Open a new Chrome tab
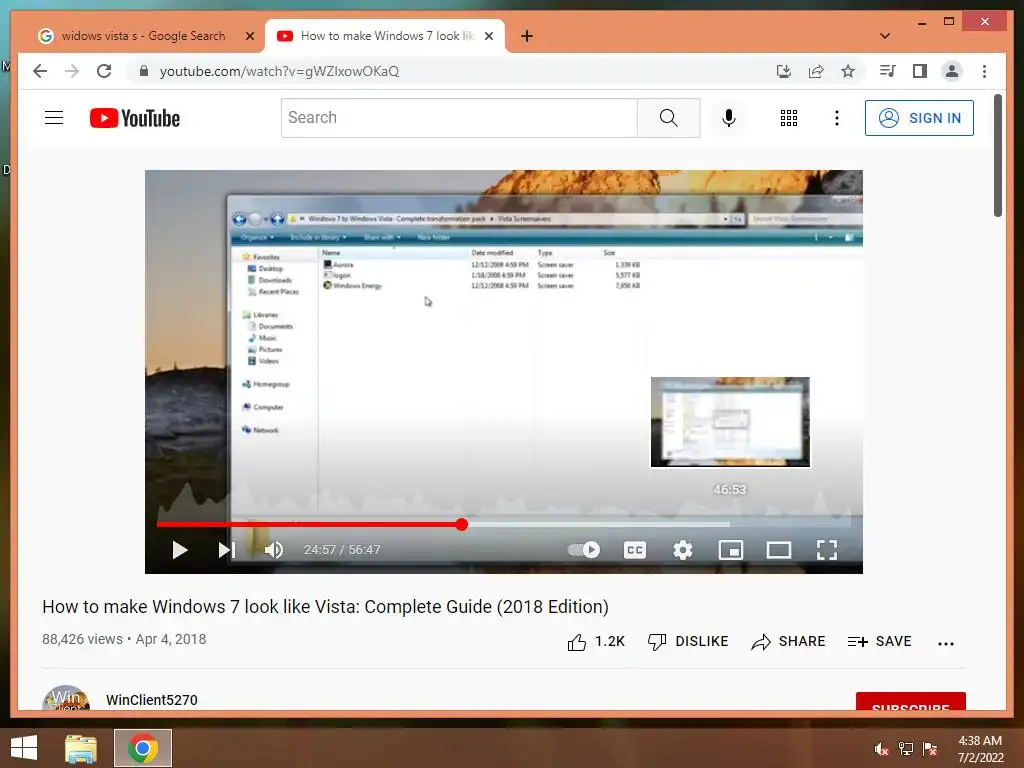This screenshot has width=1024, height=768. pos(527,36)
